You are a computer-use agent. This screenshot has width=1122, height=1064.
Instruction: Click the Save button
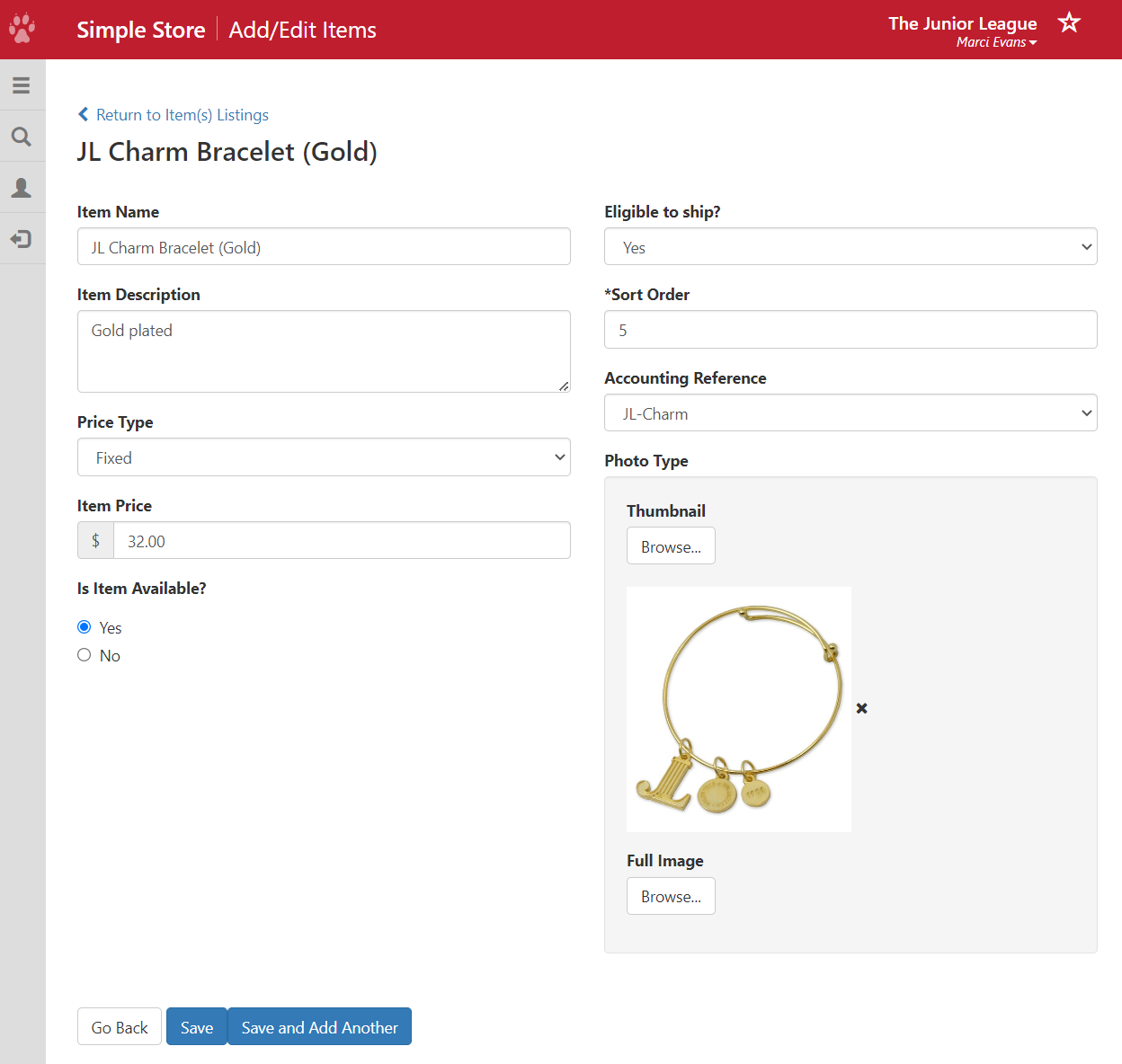pos(197,1026)
